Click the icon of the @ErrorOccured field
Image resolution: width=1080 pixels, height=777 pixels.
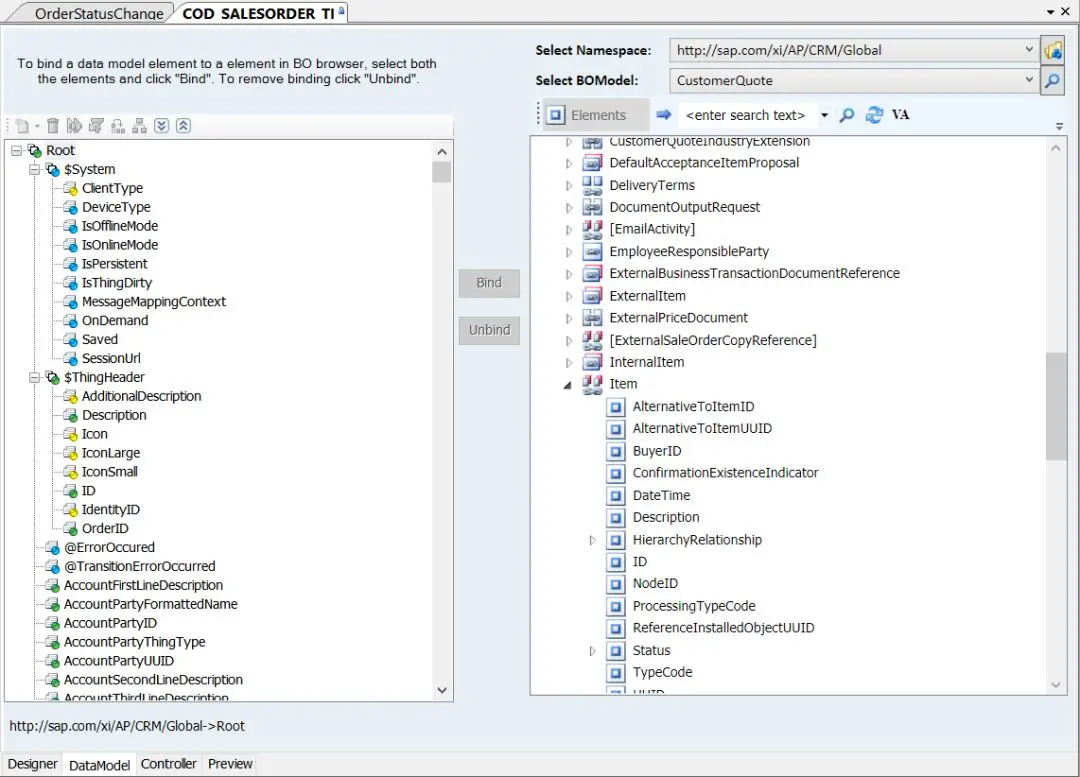[x=52, y=548]
